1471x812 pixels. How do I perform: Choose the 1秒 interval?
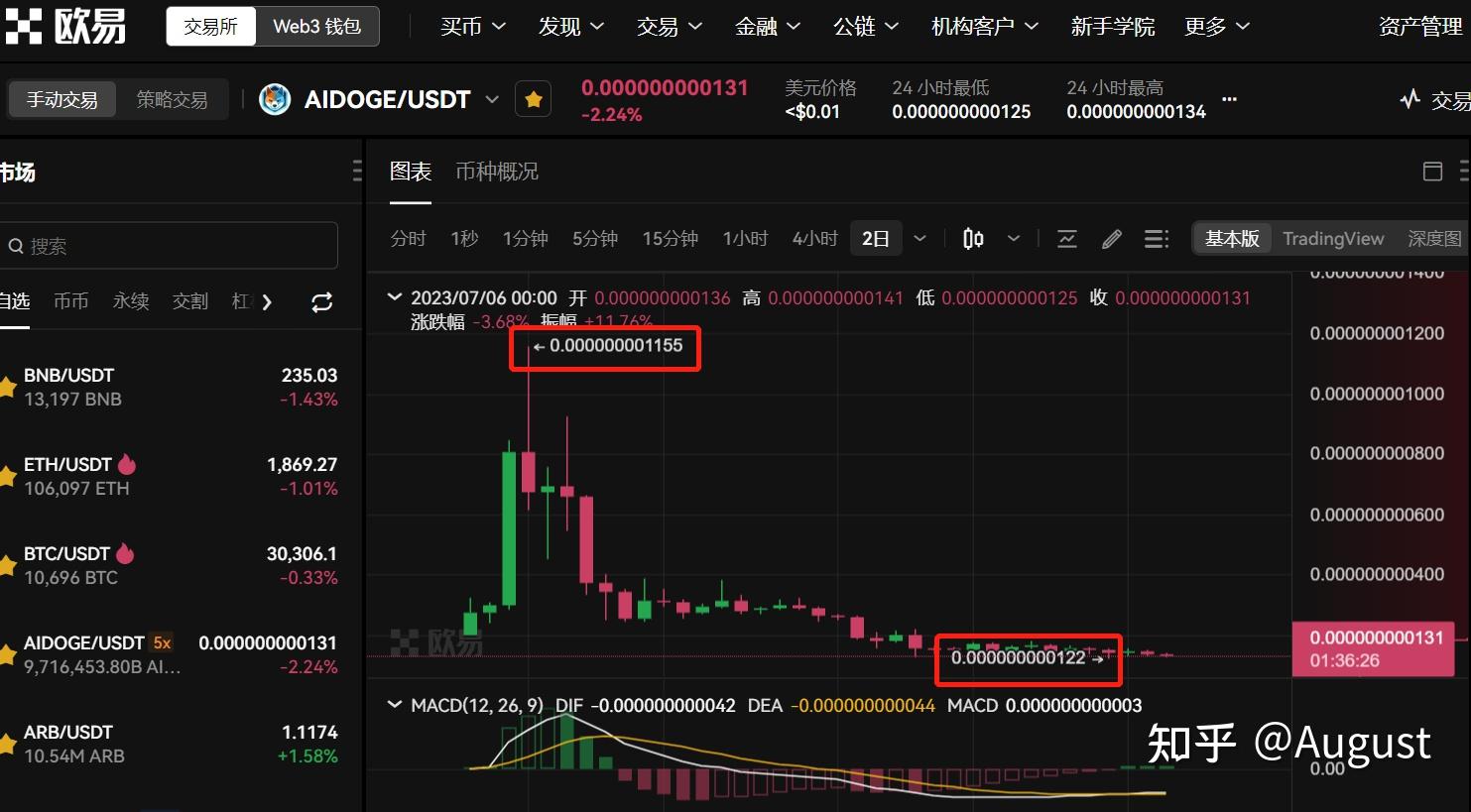coord(464,239)
